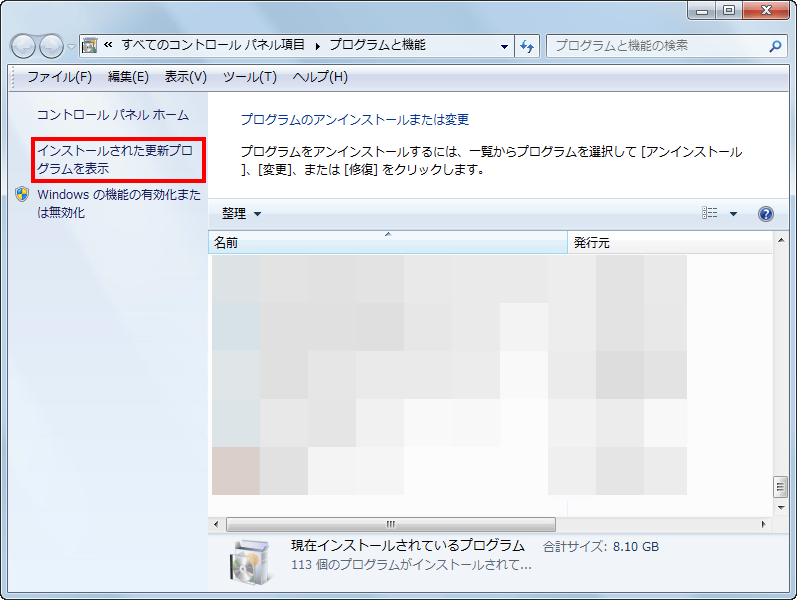Click the refresh button beside address bar
The image size is (797, 600).
[x=527, y=47]
